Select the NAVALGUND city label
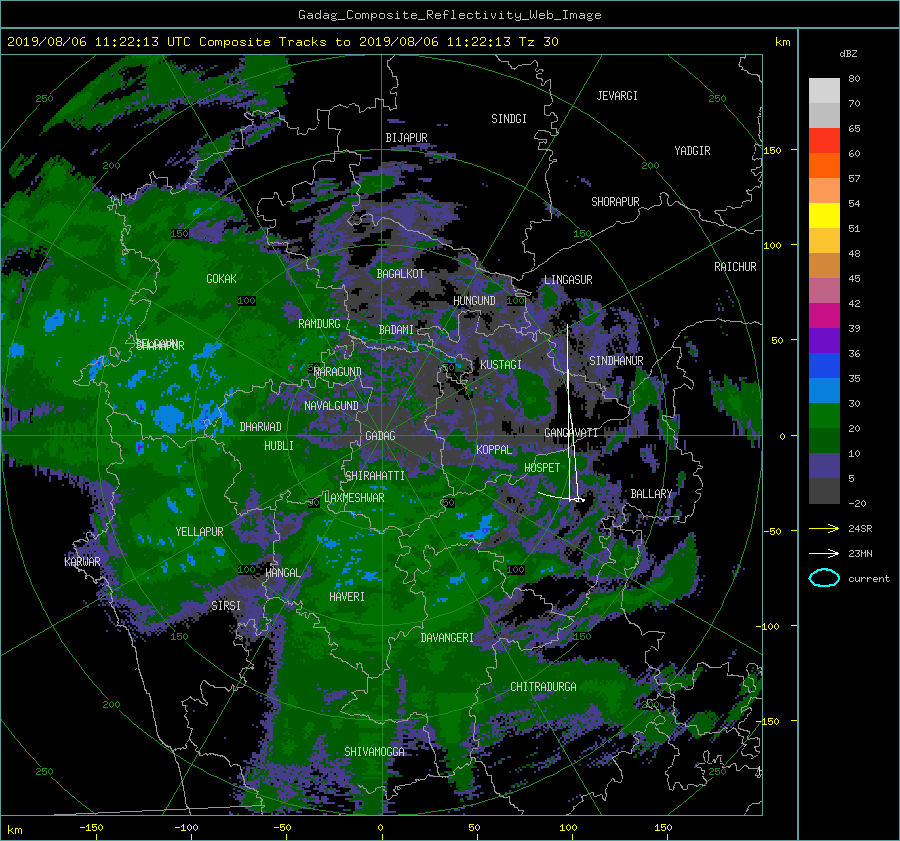The height and width of the screenshot is (841, 900). pyautogui.click(x=331, y=406)
